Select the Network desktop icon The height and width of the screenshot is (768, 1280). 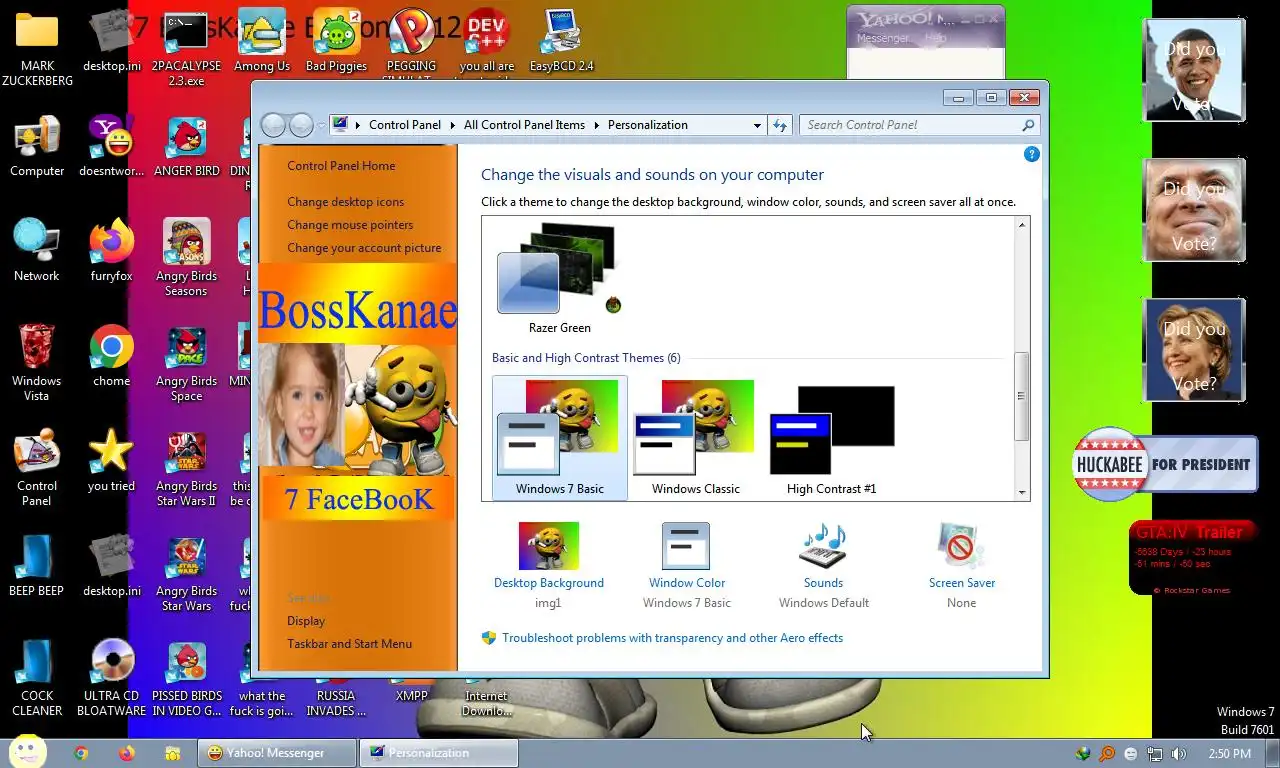point(37,252)
